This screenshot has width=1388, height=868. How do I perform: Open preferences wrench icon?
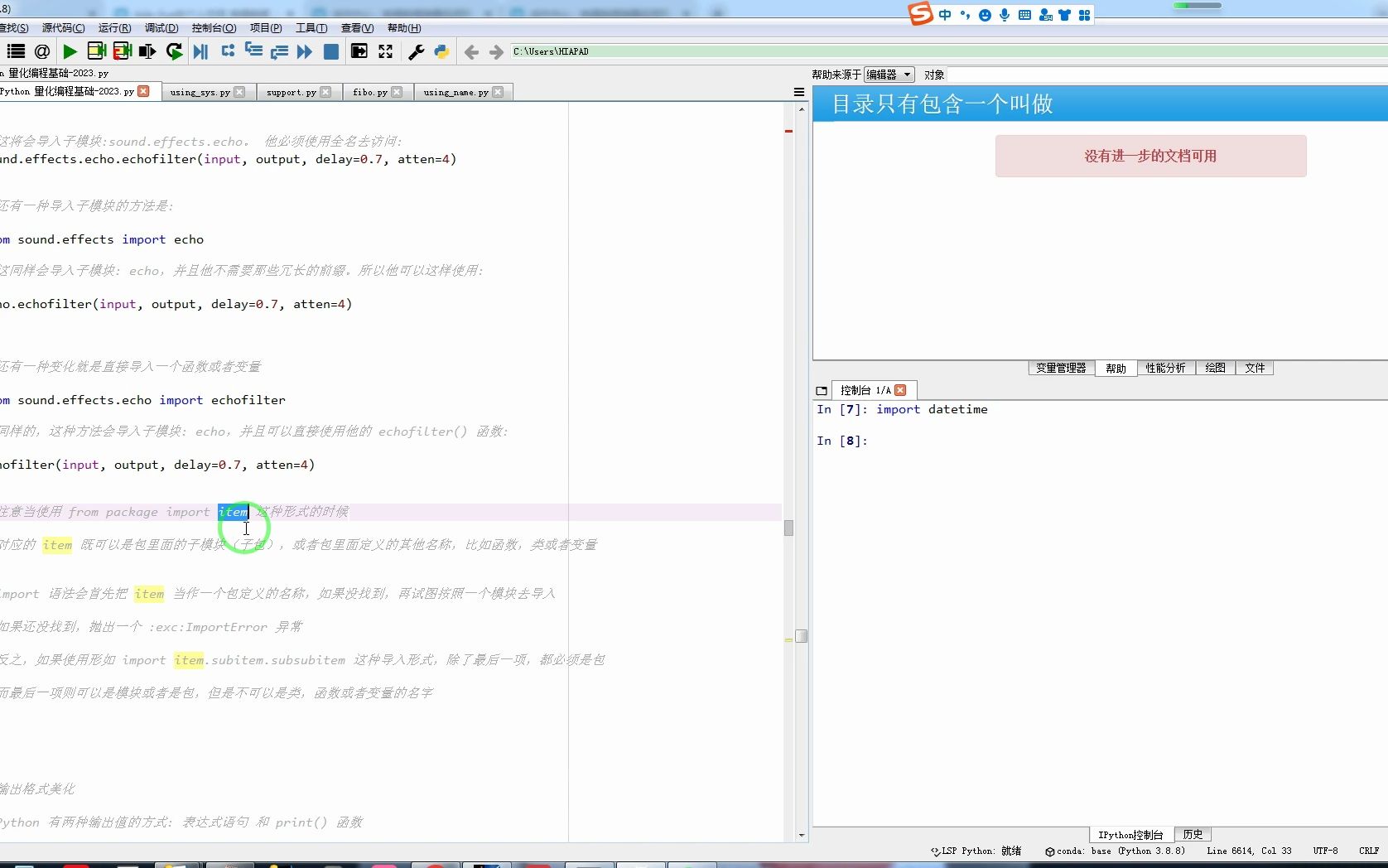(x=416, y=51)
